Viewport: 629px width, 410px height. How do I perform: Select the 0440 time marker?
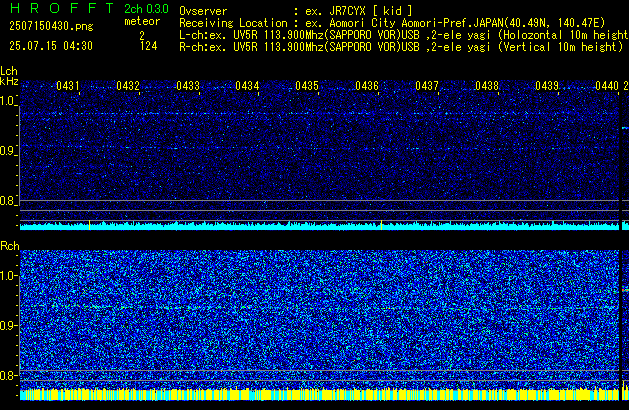[607, 86]
